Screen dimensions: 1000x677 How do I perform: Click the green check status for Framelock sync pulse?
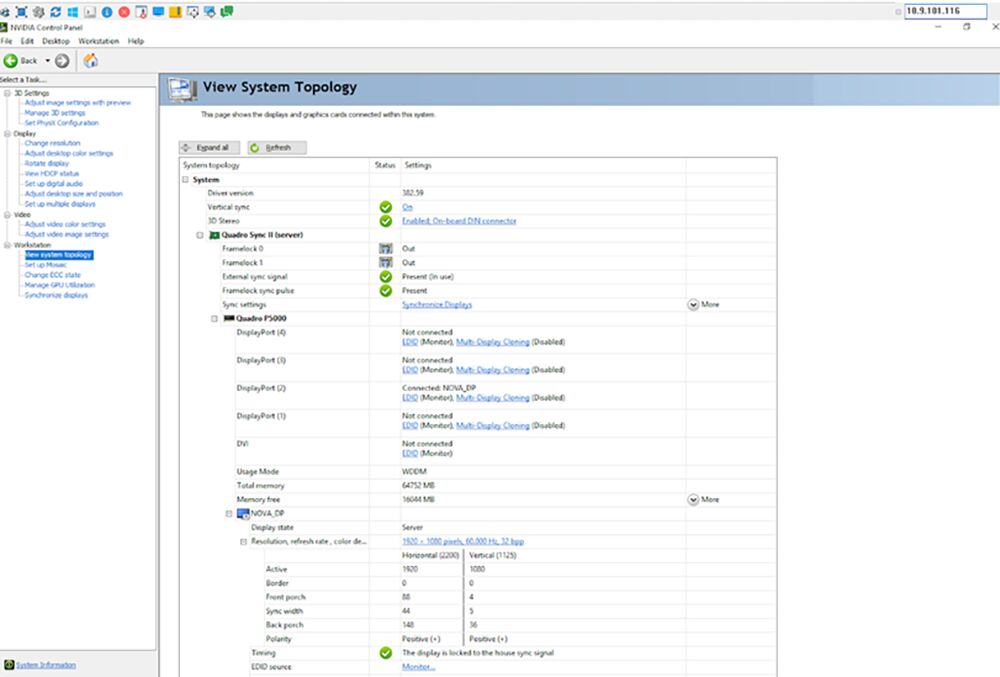(386, 291)
